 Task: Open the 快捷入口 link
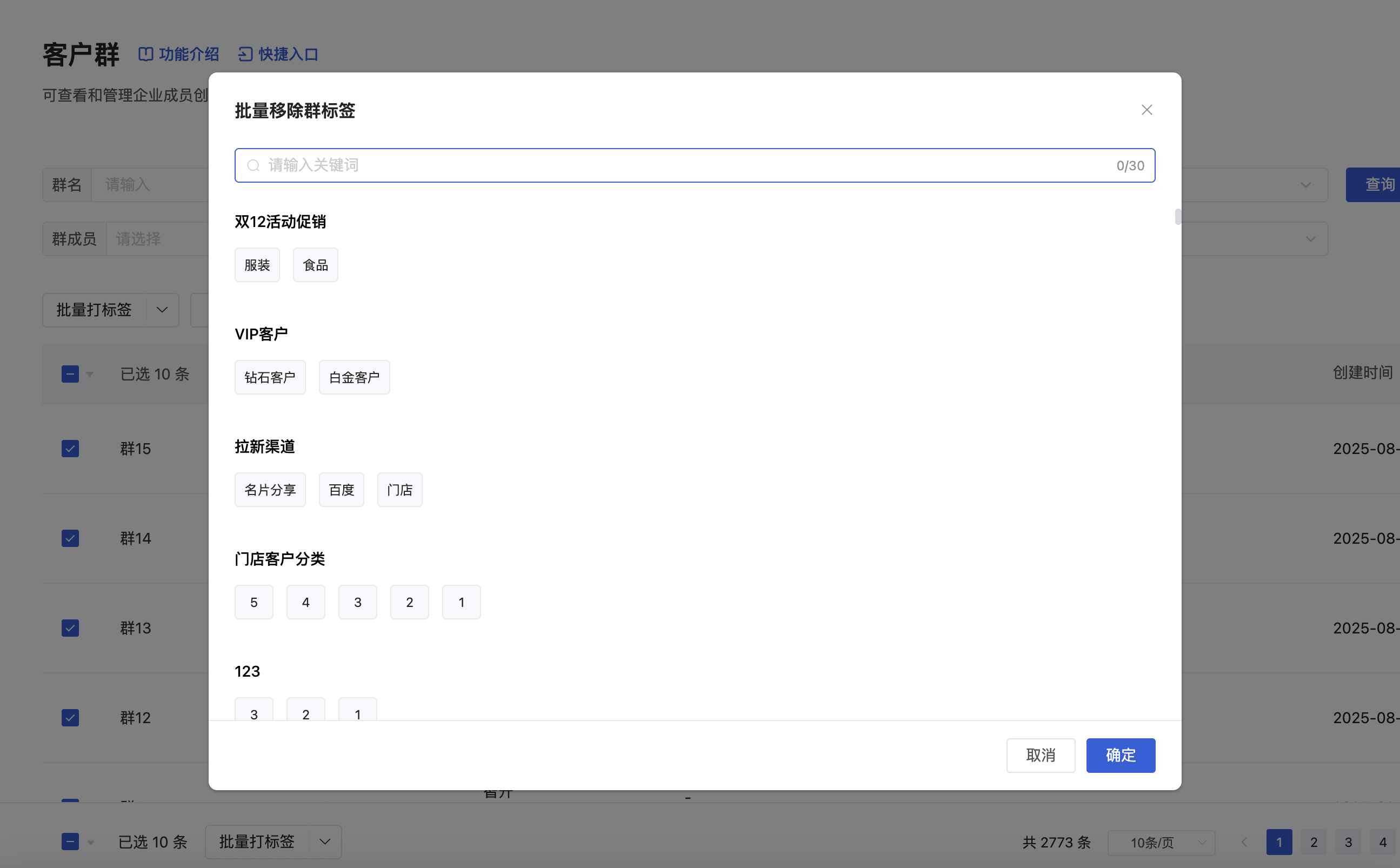(x=278, y=54)
